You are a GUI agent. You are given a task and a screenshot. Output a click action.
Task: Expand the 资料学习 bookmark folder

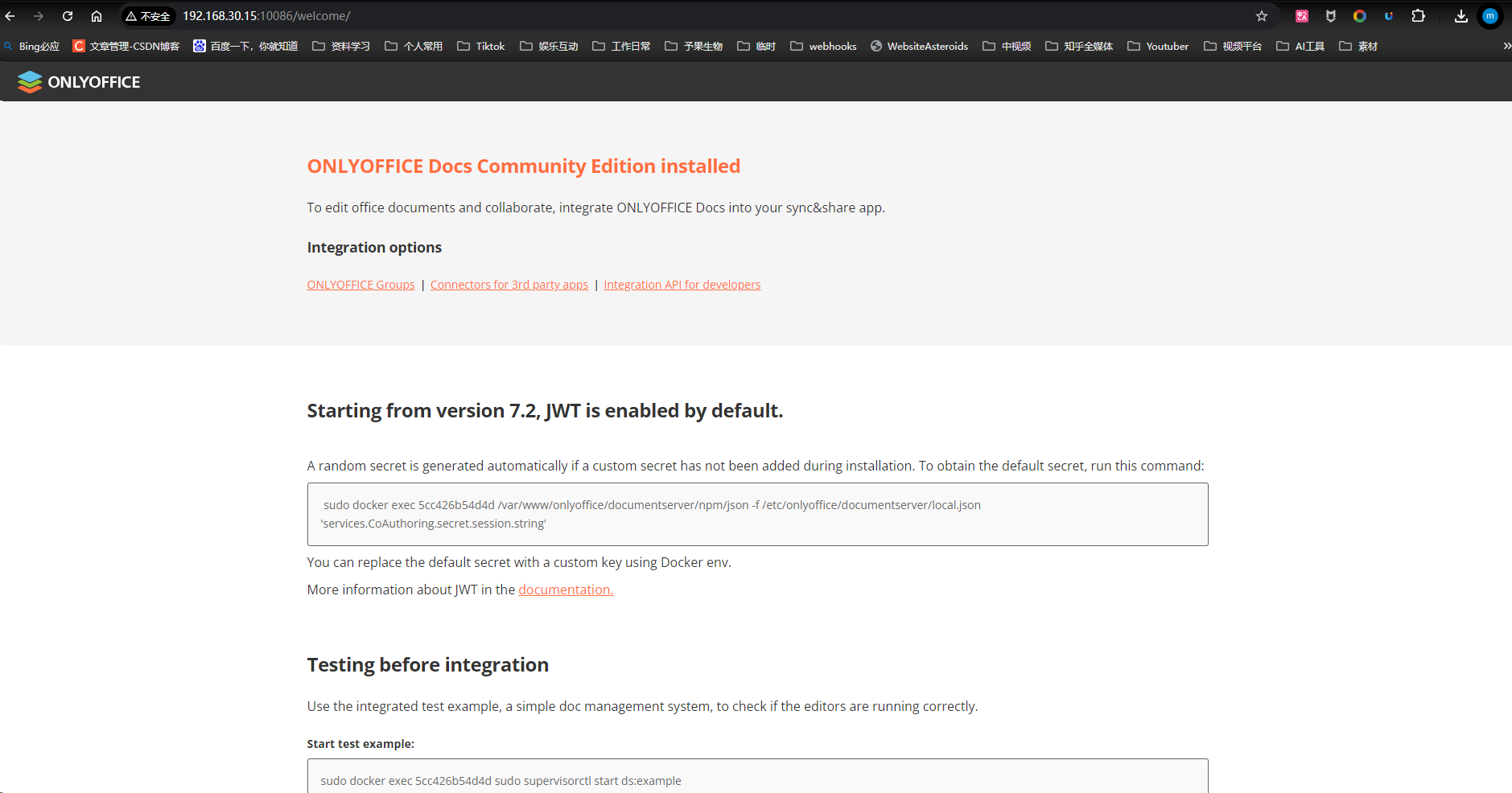[341, 47]
